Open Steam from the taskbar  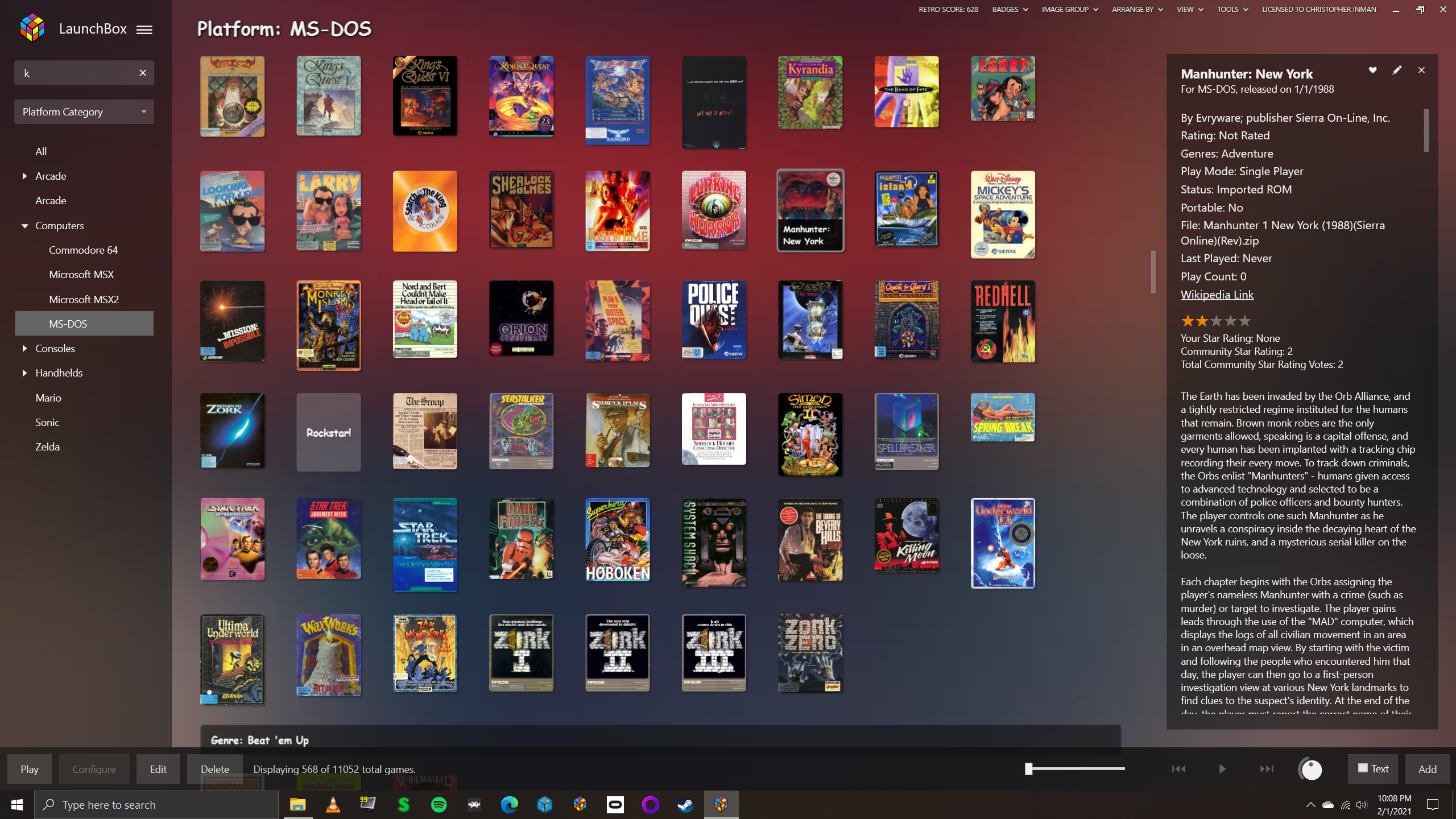pos(685,805)
